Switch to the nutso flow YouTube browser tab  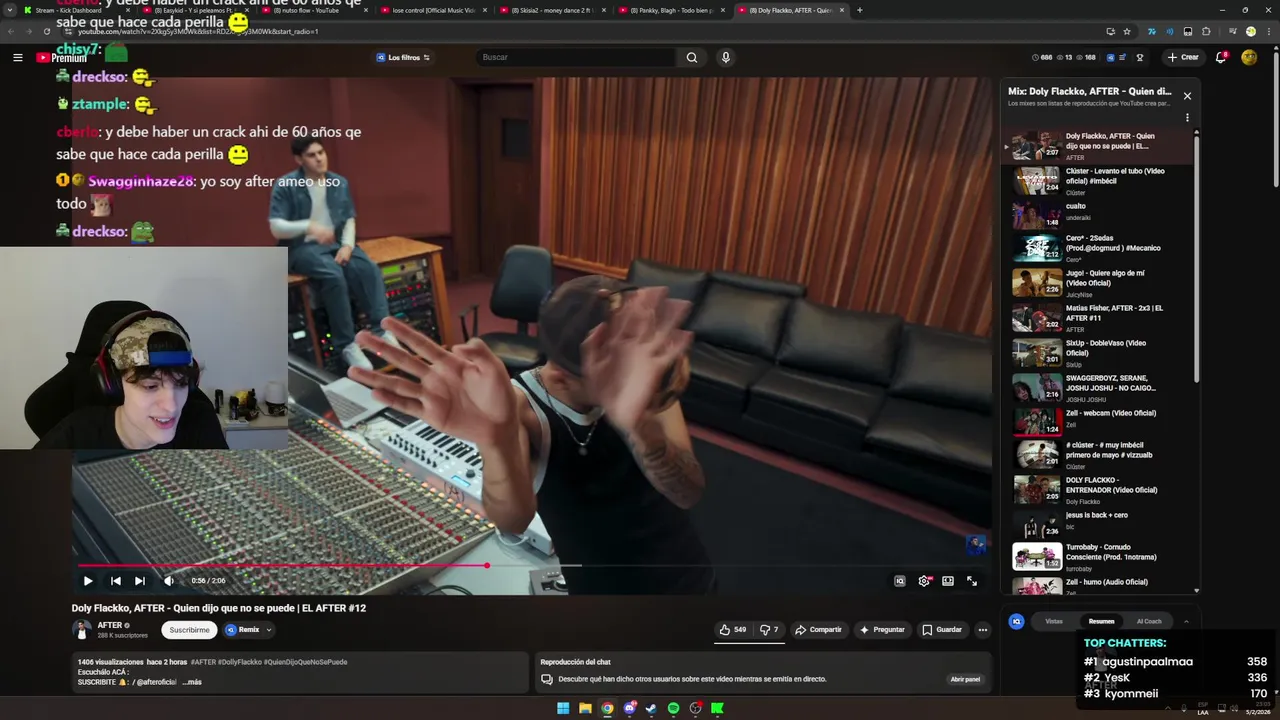click(x=314, y=10)
